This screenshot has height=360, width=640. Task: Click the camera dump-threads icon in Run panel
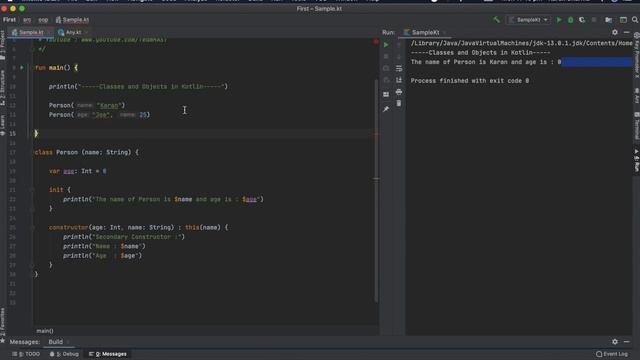coord(386,68)
